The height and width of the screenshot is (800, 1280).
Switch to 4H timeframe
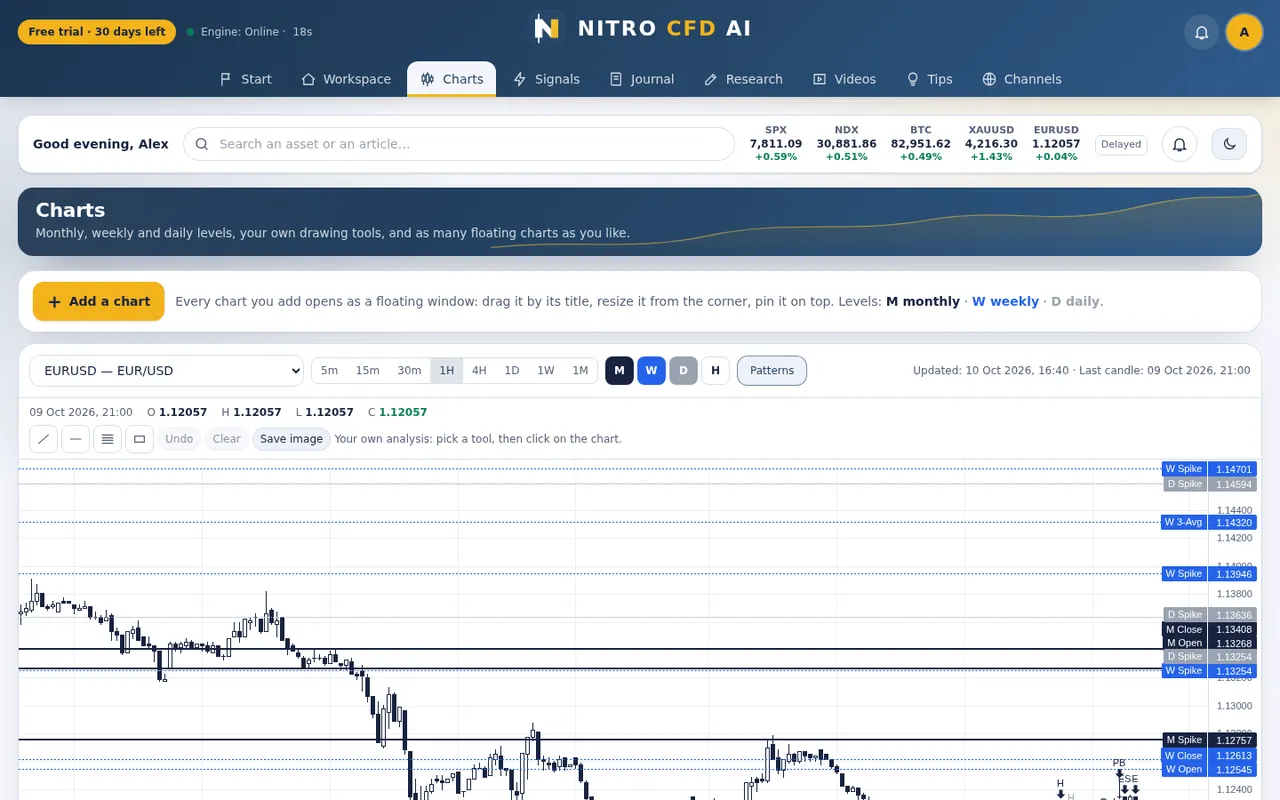click(479, 371)
